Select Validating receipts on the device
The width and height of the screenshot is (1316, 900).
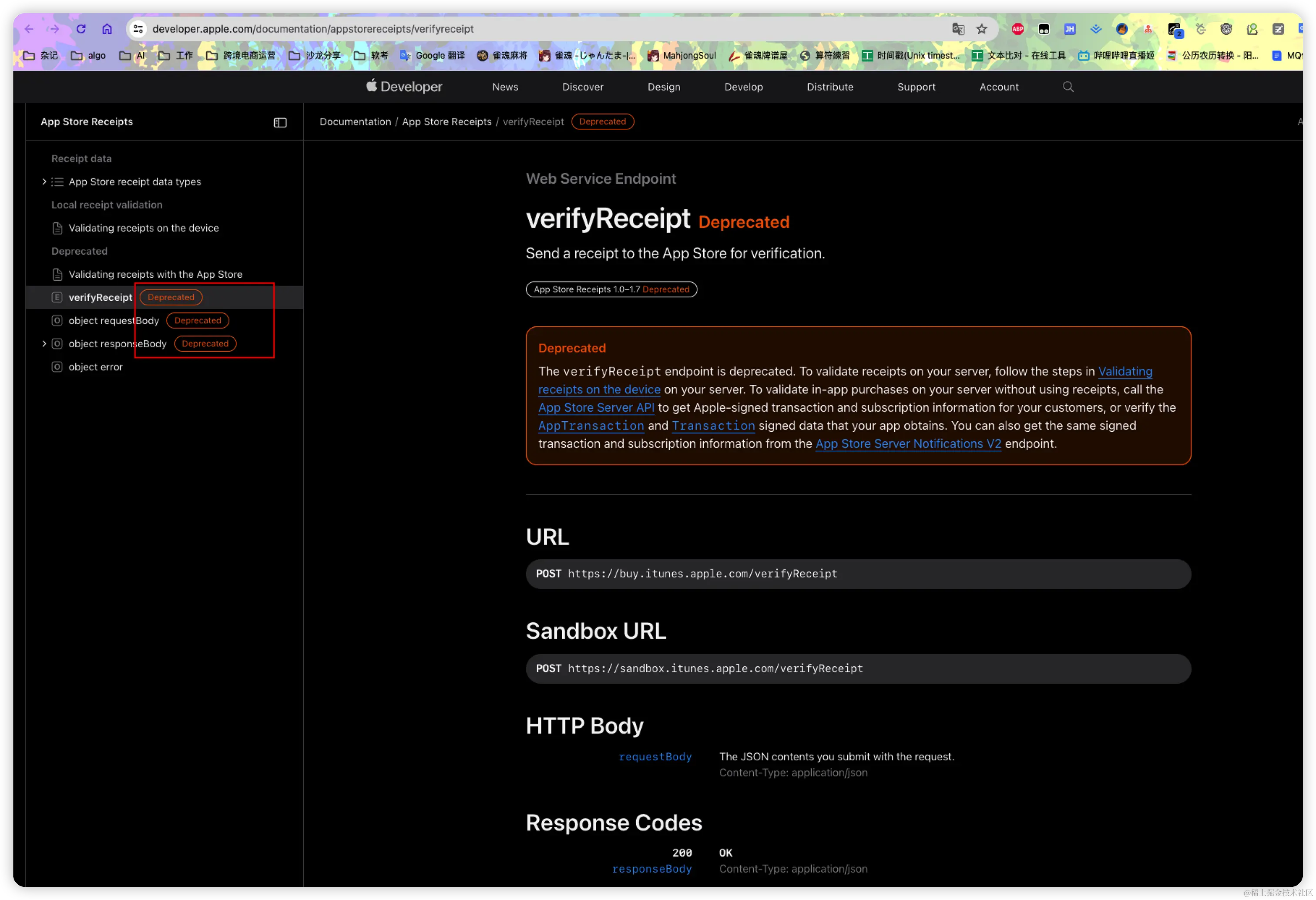point(144,228)
